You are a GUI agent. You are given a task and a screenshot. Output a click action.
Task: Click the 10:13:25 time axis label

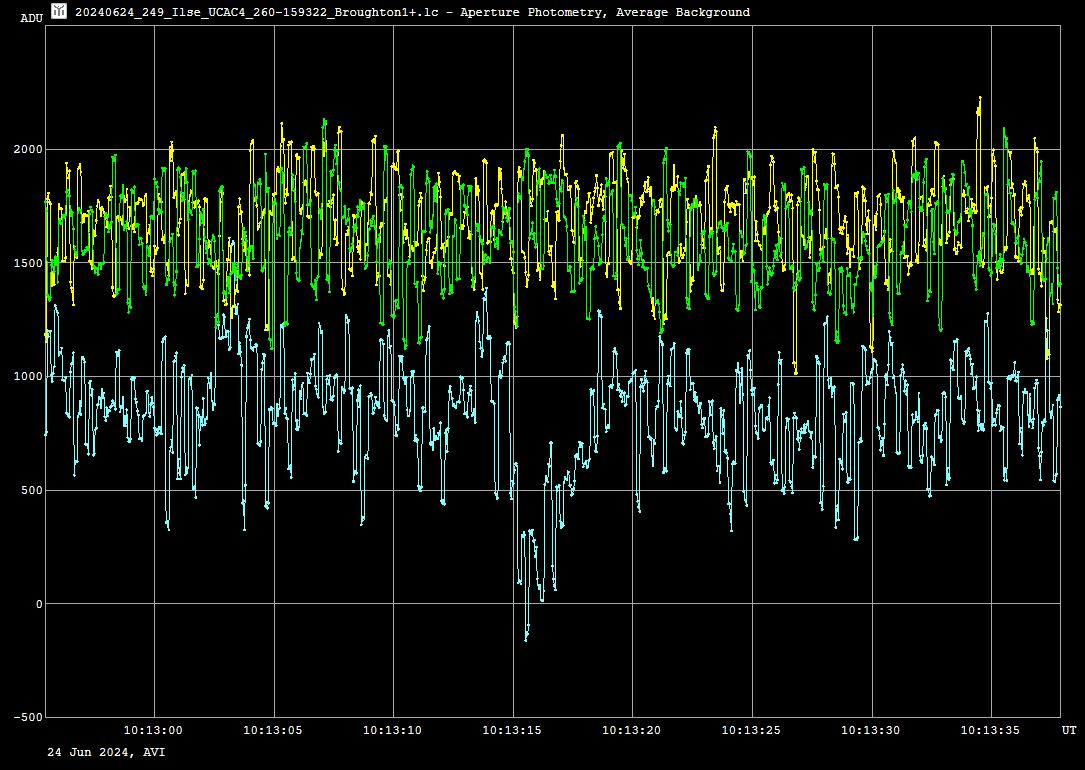coord(751,730)
